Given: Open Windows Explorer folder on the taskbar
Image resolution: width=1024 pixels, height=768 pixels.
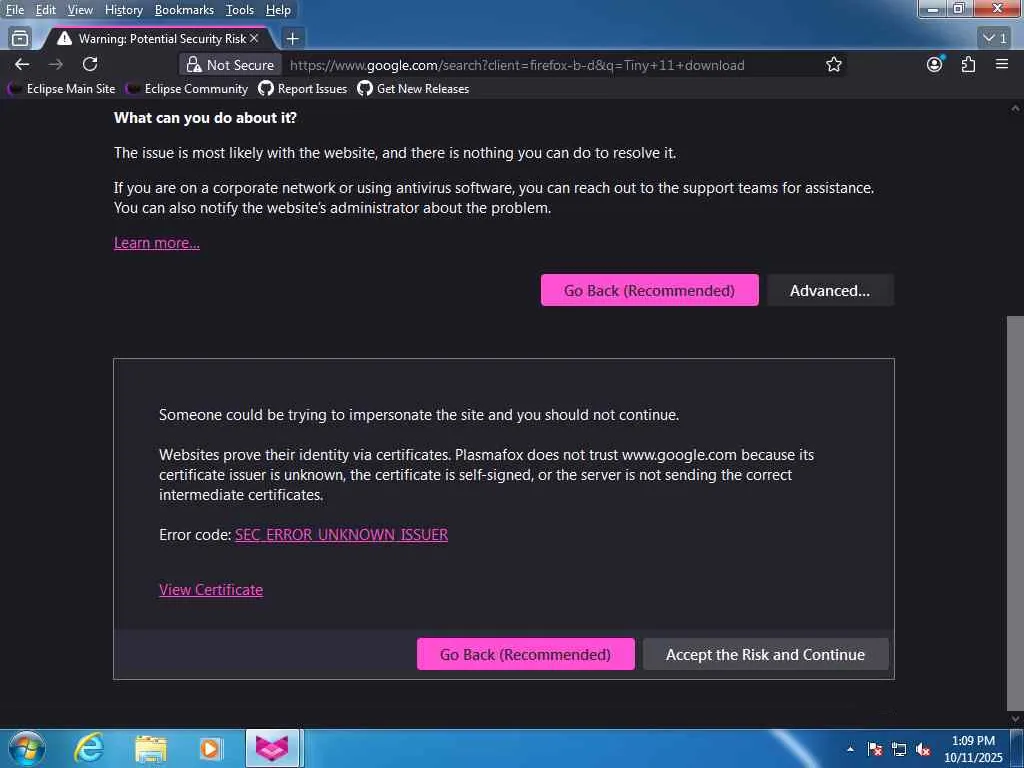Looking at the screenshot, I should click(x=151, y=748).
